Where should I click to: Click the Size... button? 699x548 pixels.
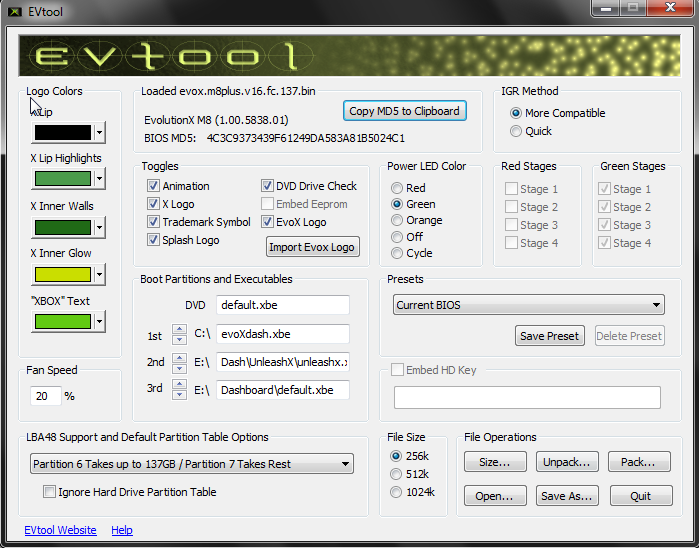(495, 462)
